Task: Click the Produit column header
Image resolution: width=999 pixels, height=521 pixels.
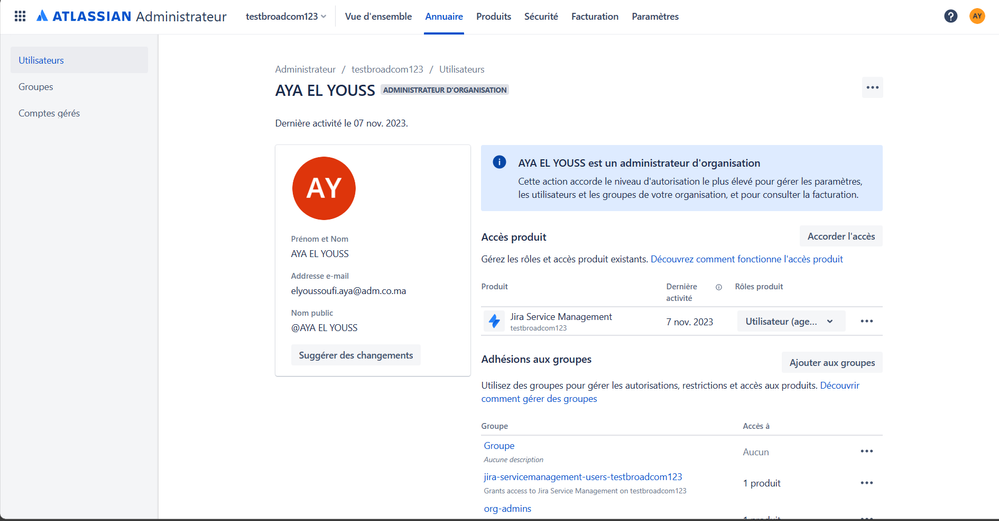Action: point(494,287)
